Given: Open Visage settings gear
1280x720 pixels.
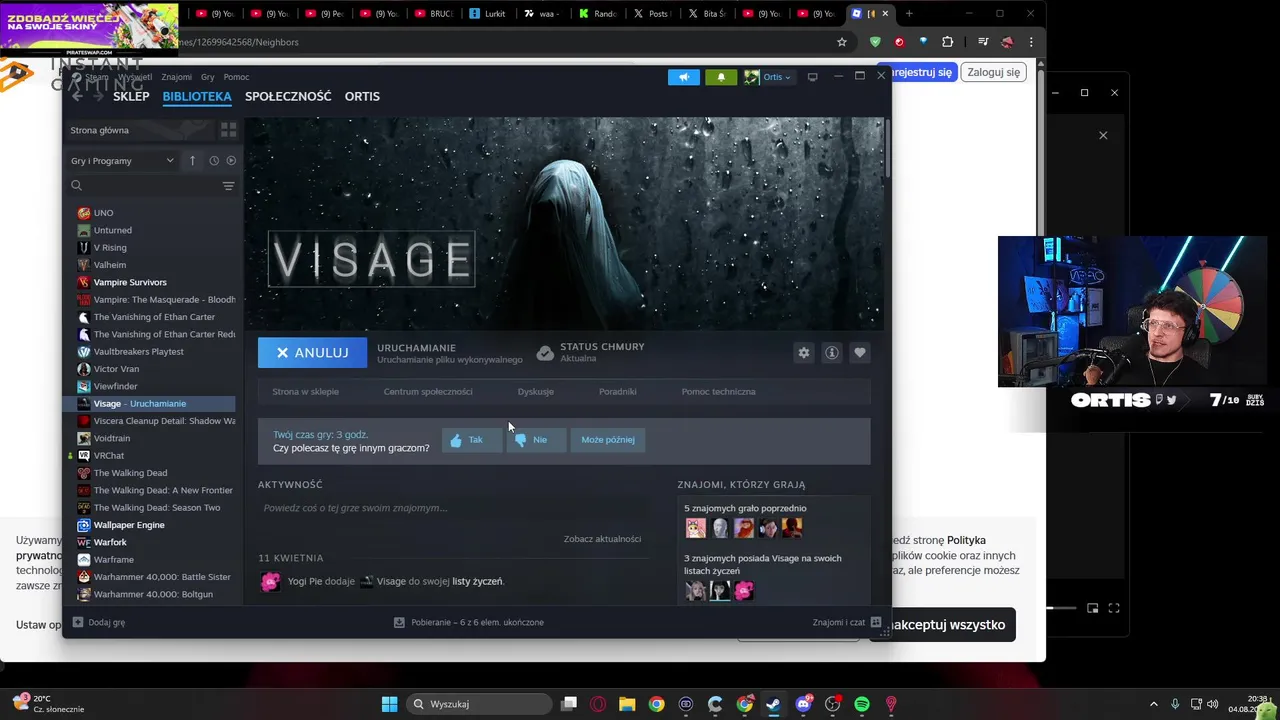Looking at the screenshot, I should pyautogui.click(x=803, y=353).
